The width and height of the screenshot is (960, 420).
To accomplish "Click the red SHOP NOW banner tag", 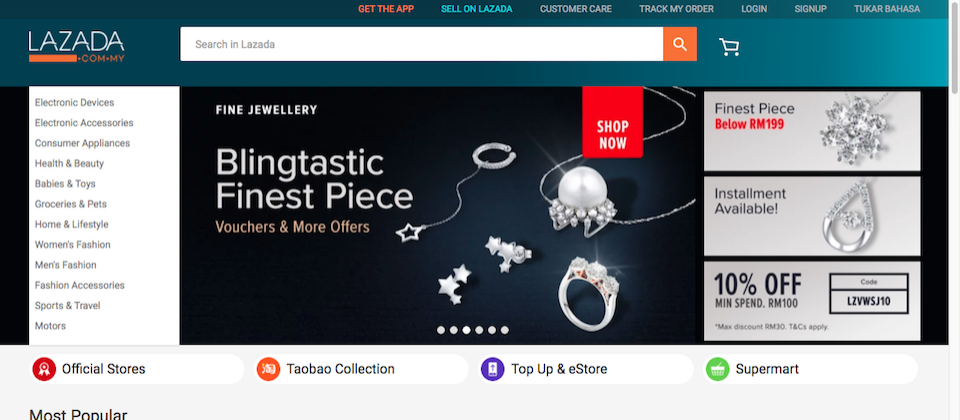I will pyautogui.click(x=612, y=122).
